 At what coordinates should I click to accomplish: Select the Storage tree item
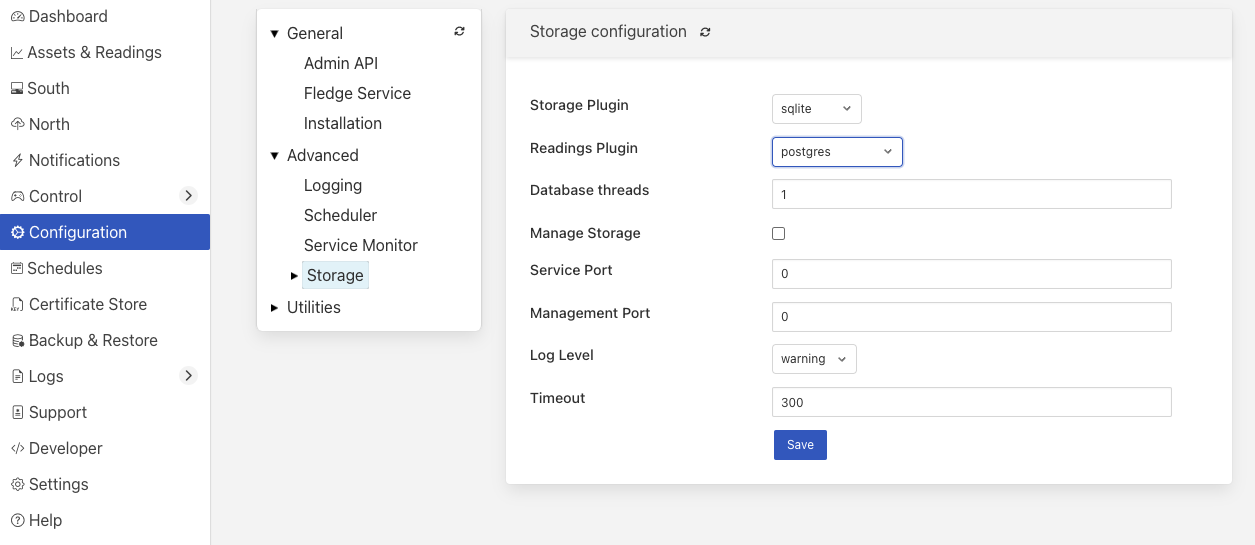pyautogui.click(x=335, y=275)
